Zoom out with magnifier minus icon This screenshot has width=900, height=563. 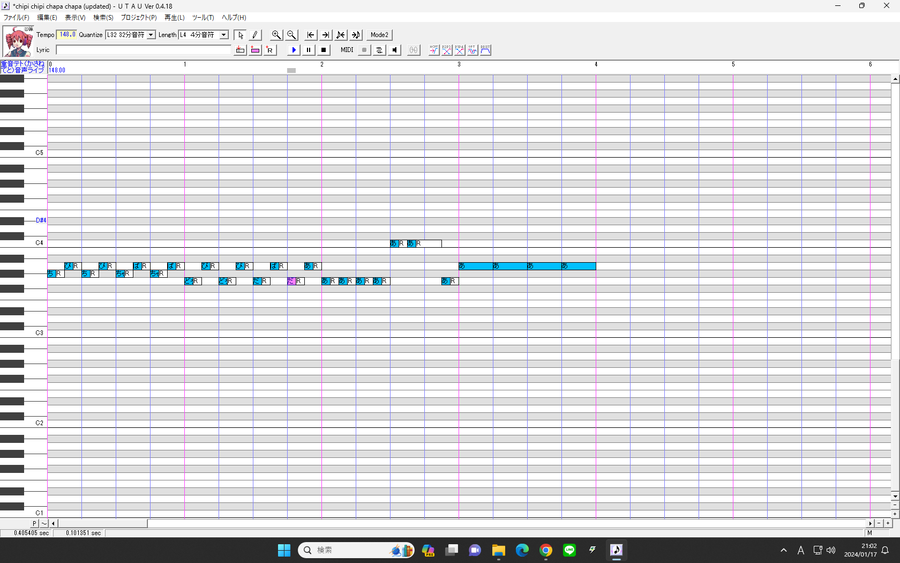[x=291, y=35]
